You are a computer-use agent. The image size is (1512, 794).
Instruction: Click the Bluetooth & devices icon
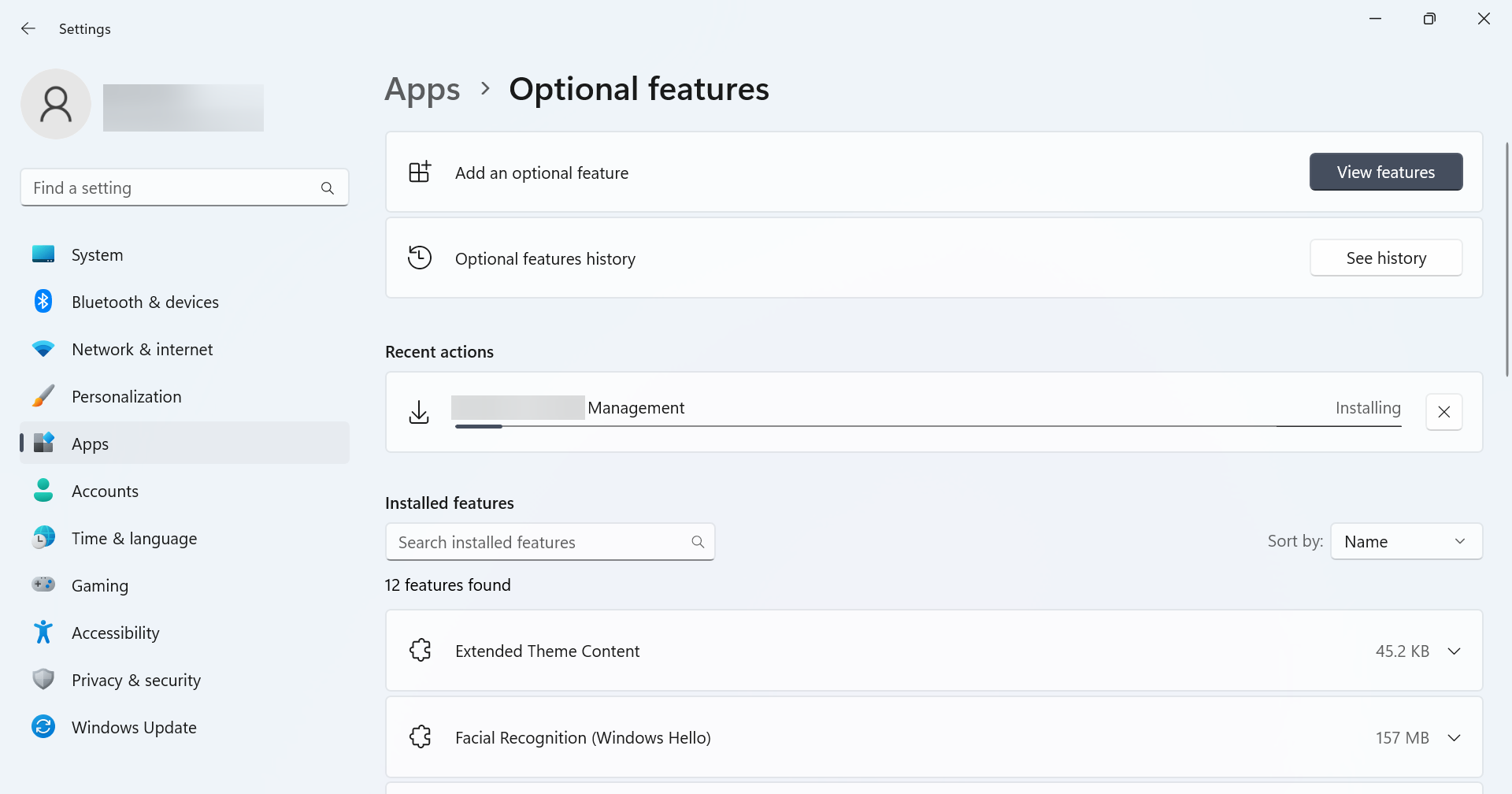[43, 302]
